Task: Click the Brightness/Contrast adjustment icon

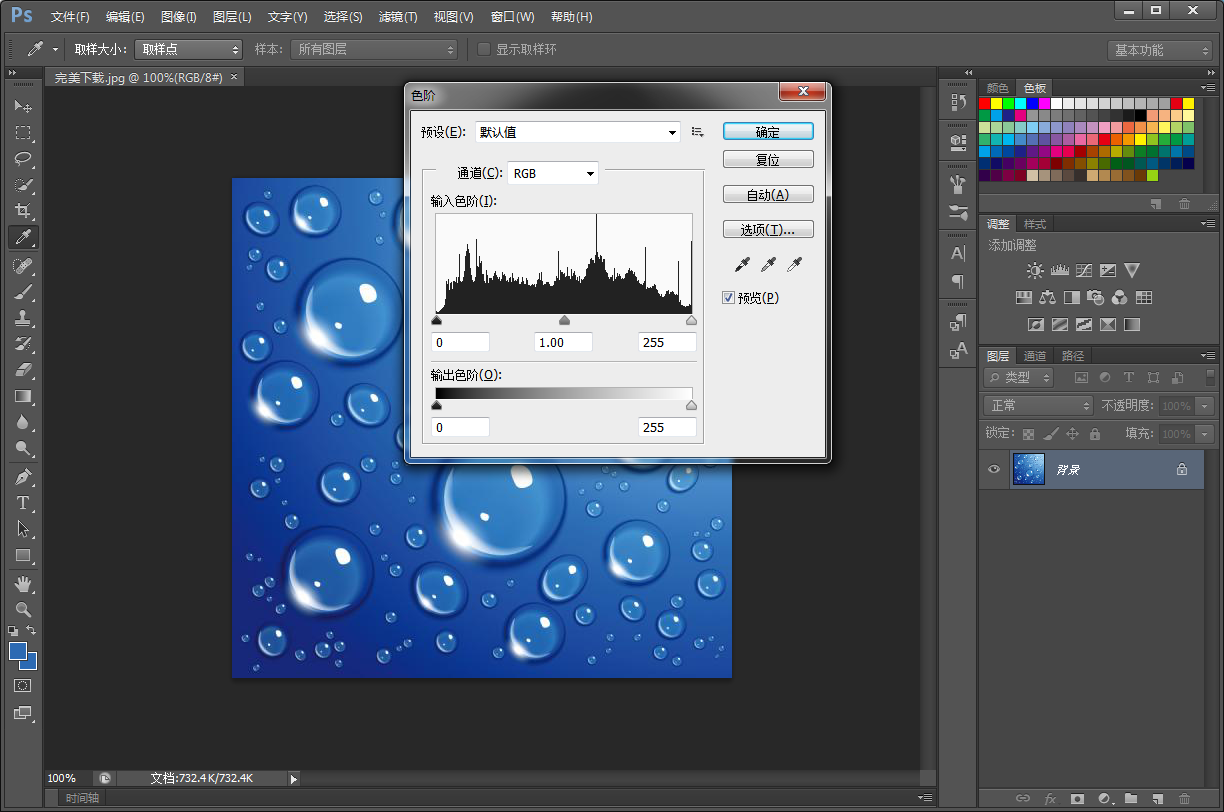Action: point(1034,271)
